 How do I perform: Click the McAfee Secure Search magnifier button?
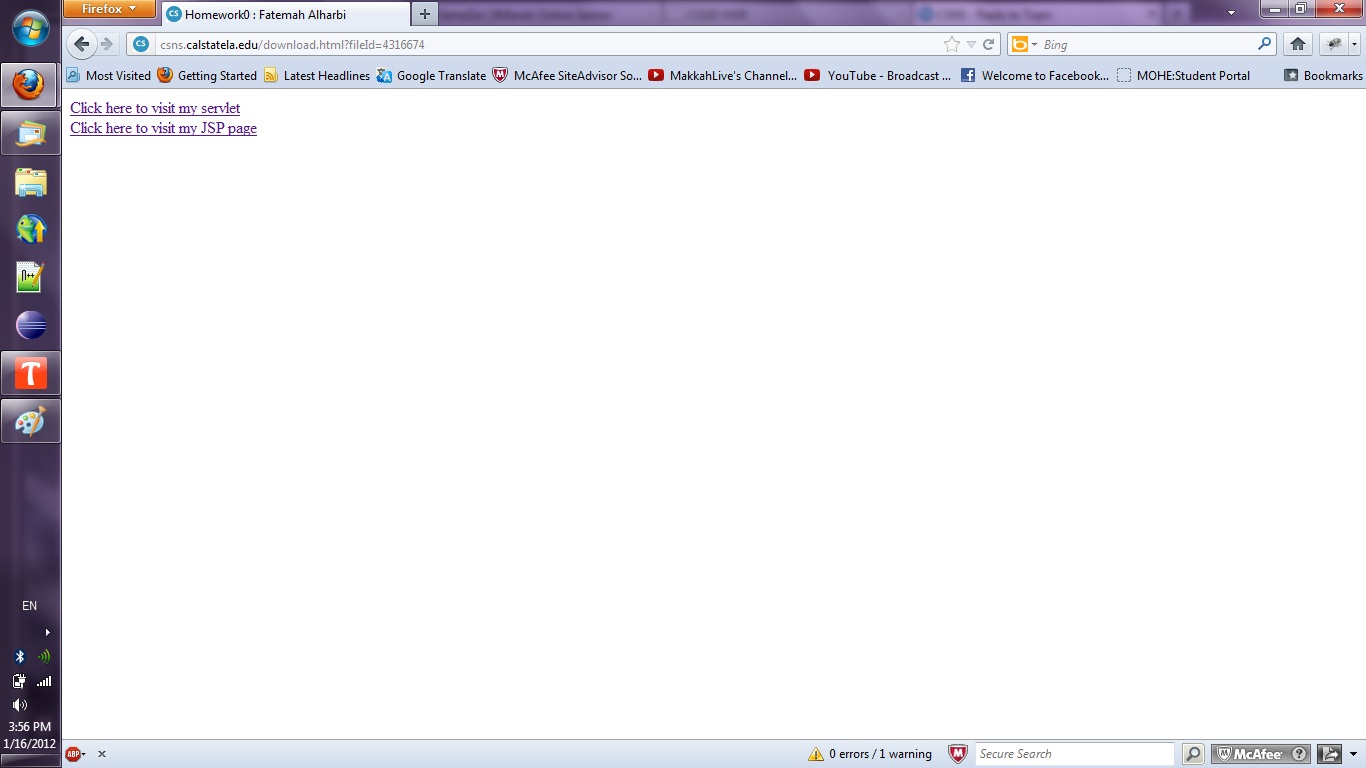tap(1193, 754)
